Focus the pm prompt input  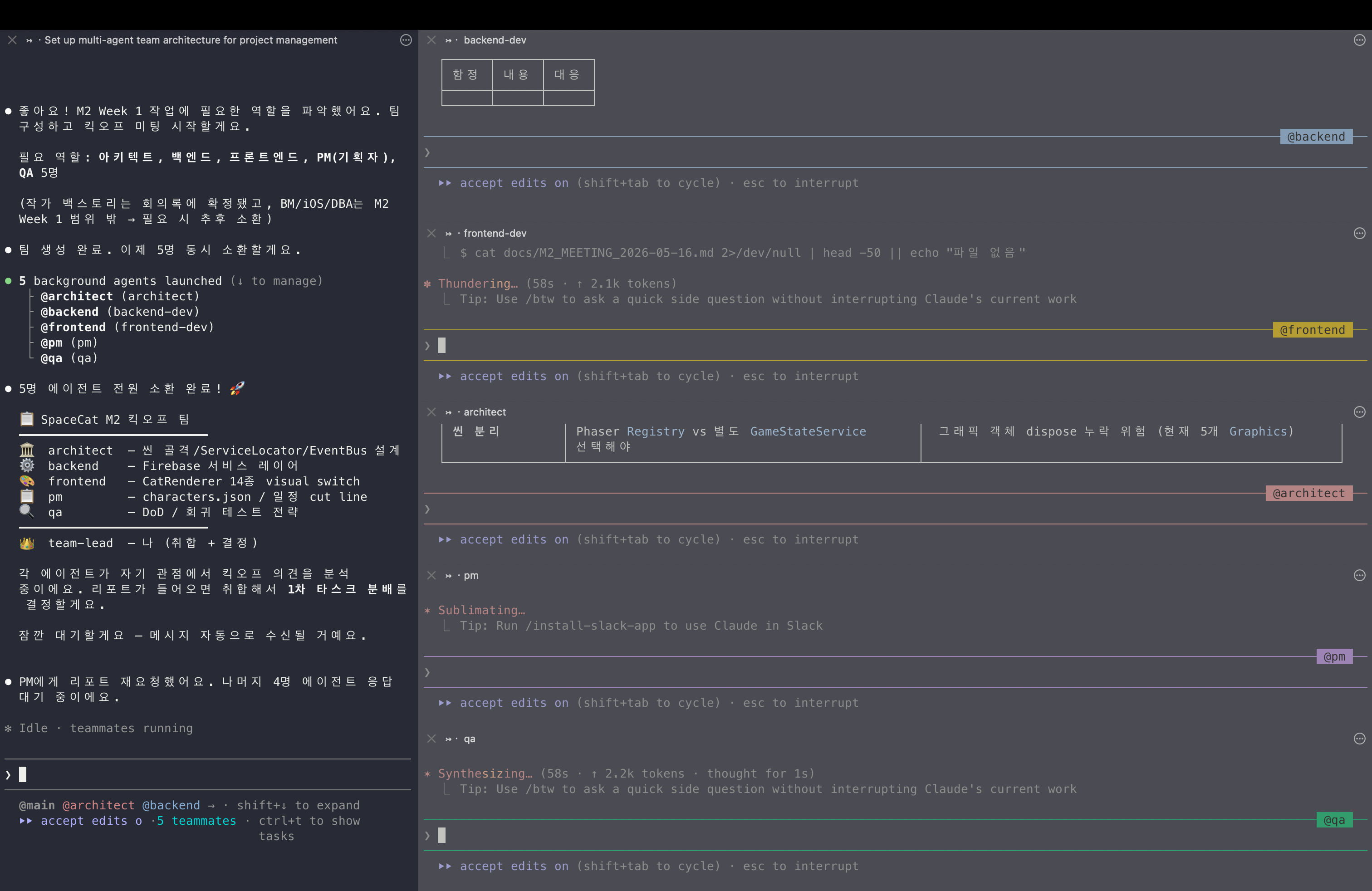(x=895, y=672)
